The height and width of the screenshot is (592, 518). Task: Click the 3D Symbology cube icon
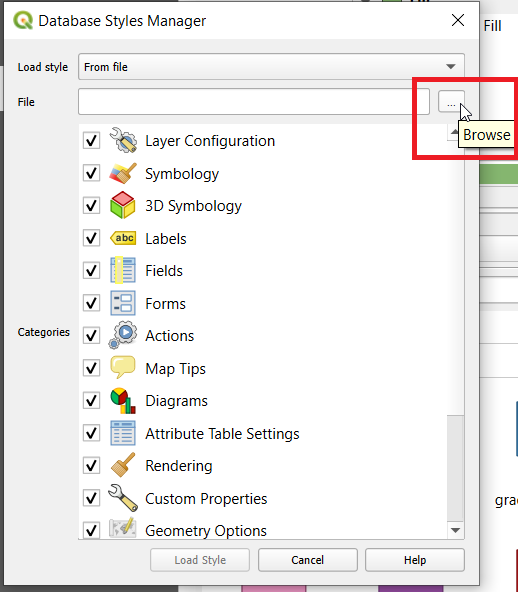click(x=123, y=205)
